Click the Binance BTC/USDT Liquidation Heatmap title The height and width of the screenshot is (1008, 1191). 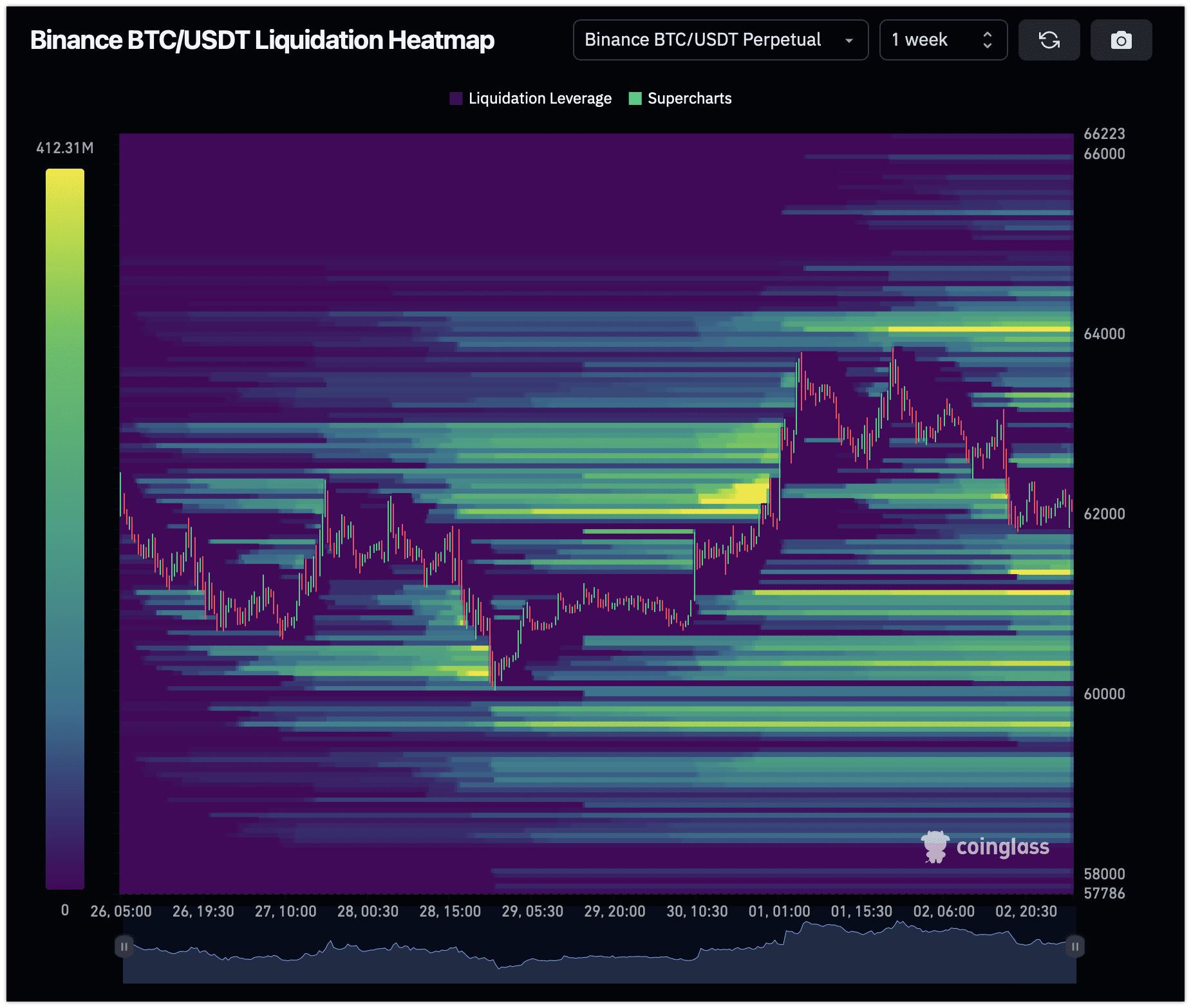[262, 40]
